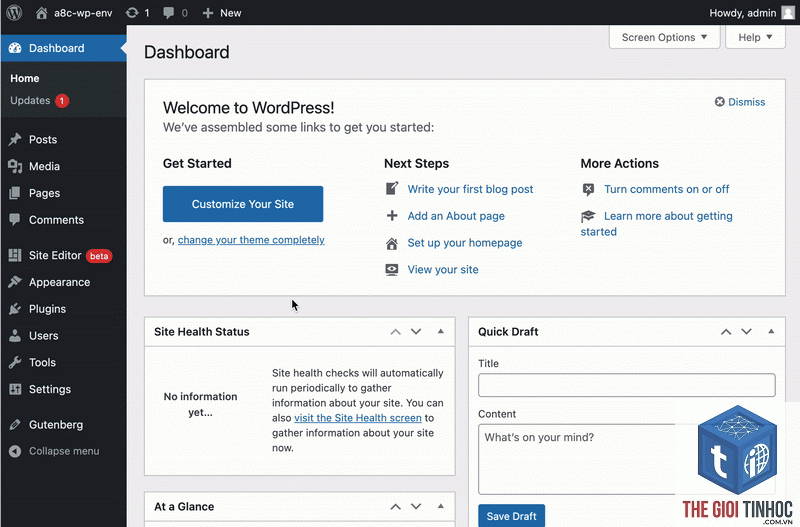Viewport: 800px width, 527px height.
Task: Click the plus icon next to New
Action: click(208, 13)
